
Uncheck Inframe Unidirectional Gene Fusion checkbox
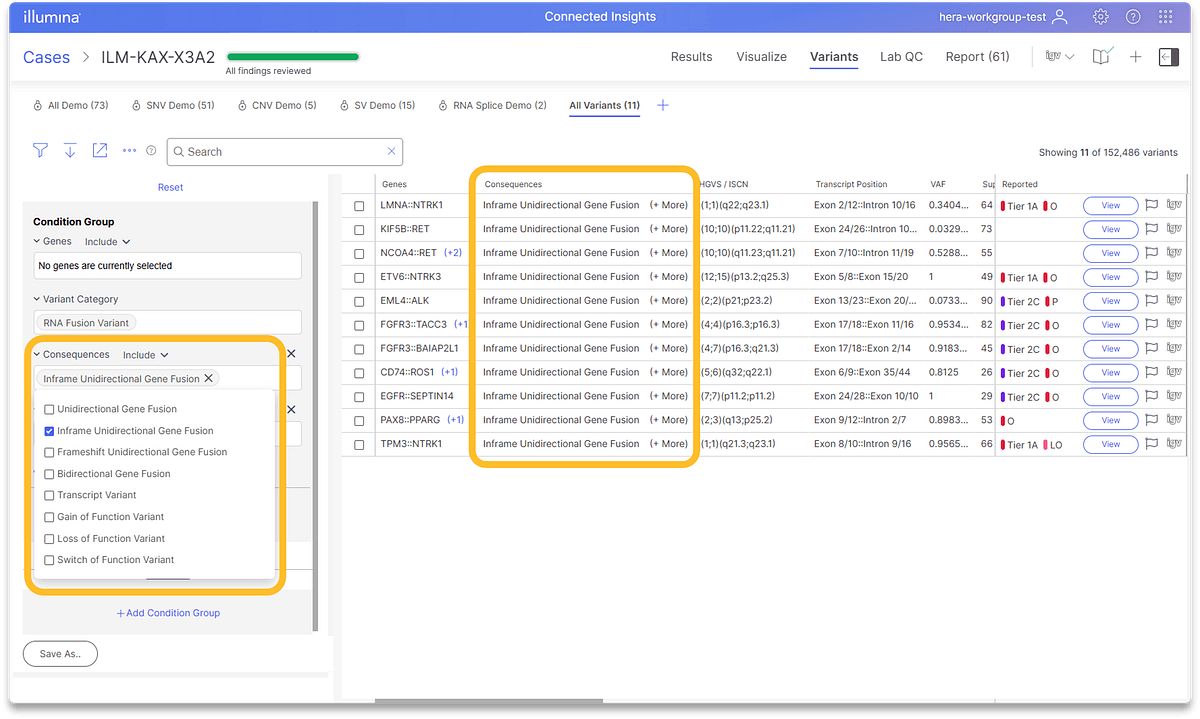pyautogui.click(x=50, y=431)
